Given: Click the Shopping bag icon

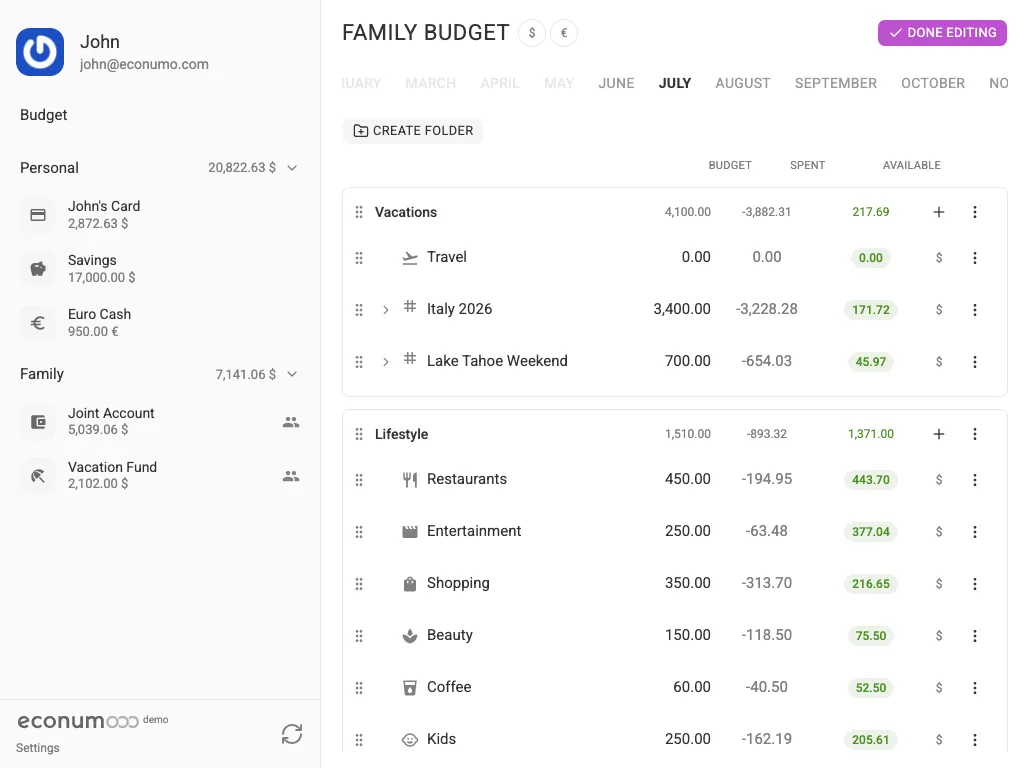Looking at the screenshot, I should point(409,584).
